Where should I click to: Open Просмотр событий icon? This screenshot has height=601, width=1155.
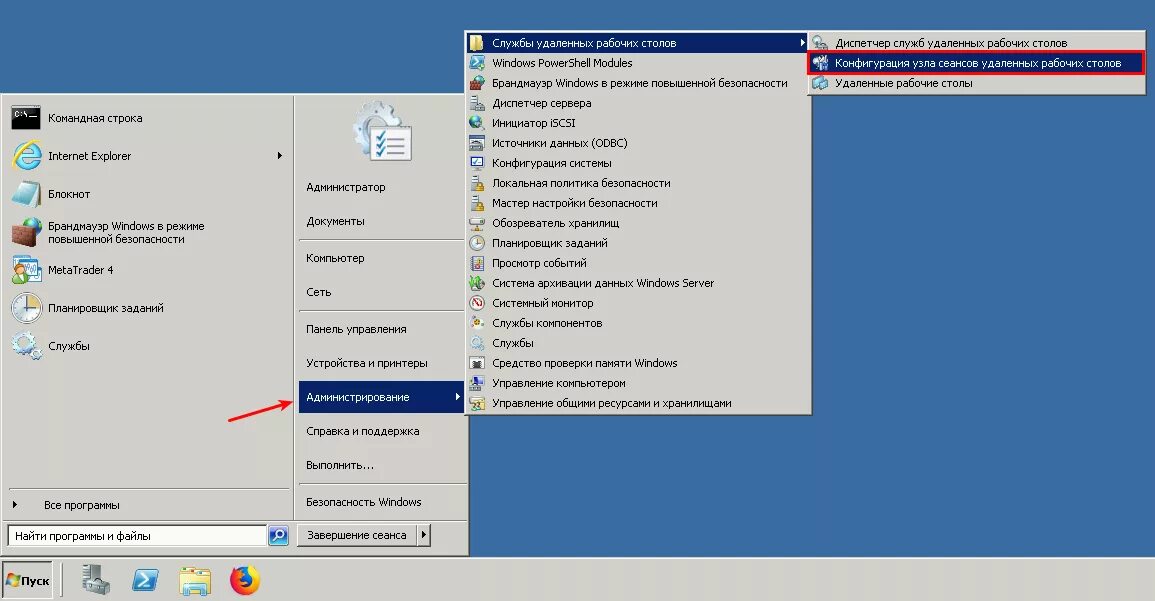477,263
